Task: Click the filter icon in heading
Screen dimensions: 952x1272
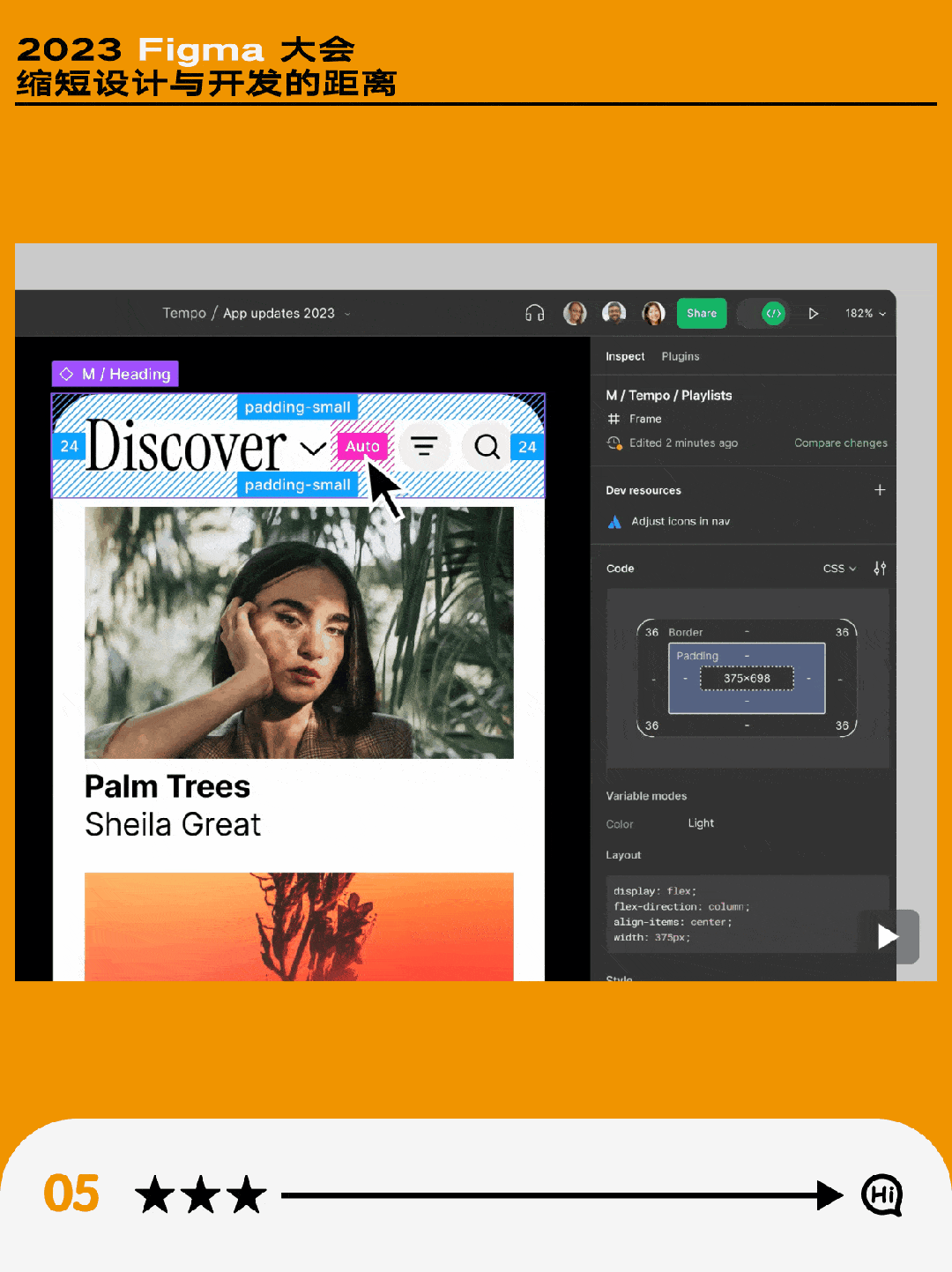Action: (424, 447)
